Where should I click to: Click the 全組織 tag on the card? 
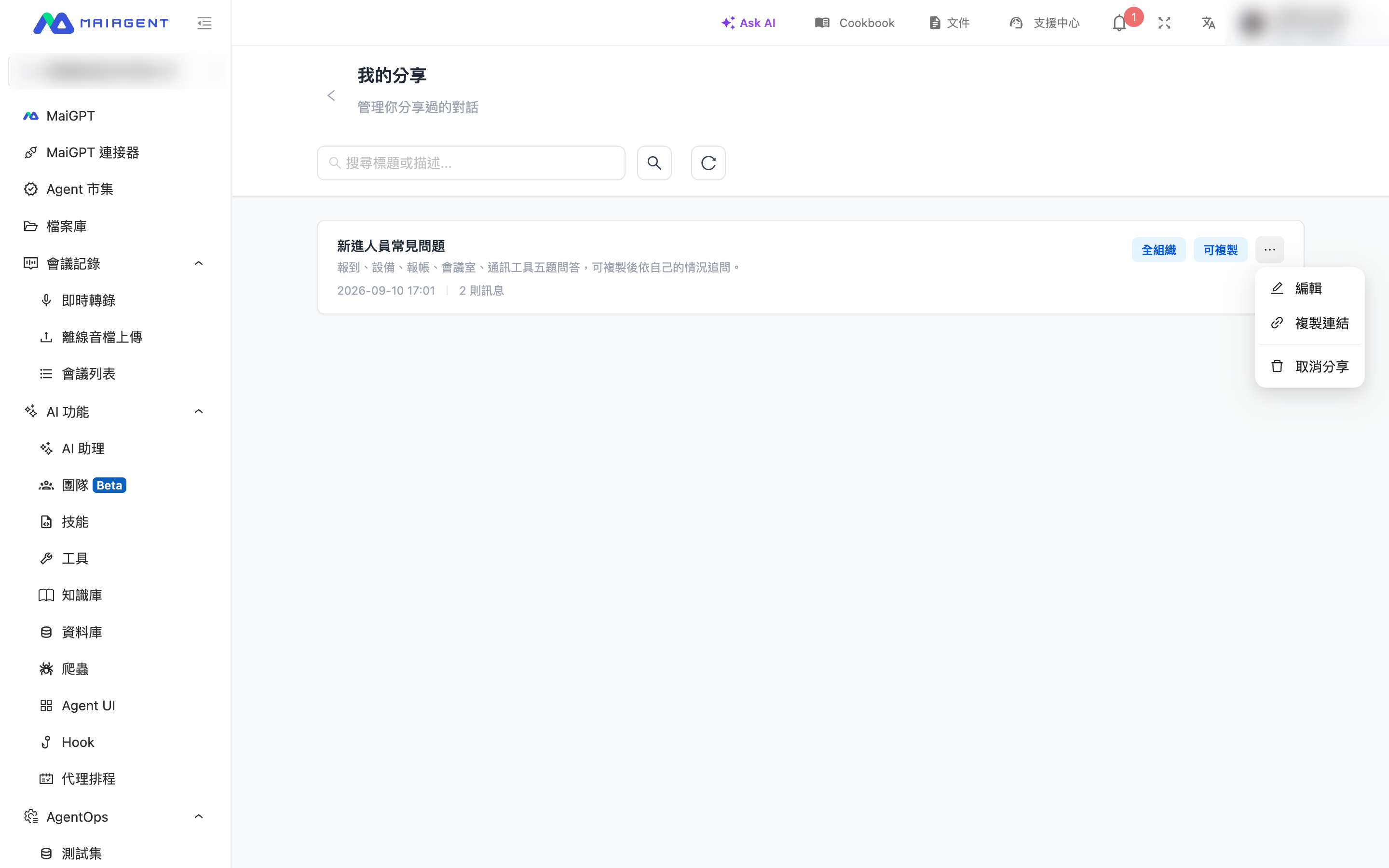[x=1158, y=250]
